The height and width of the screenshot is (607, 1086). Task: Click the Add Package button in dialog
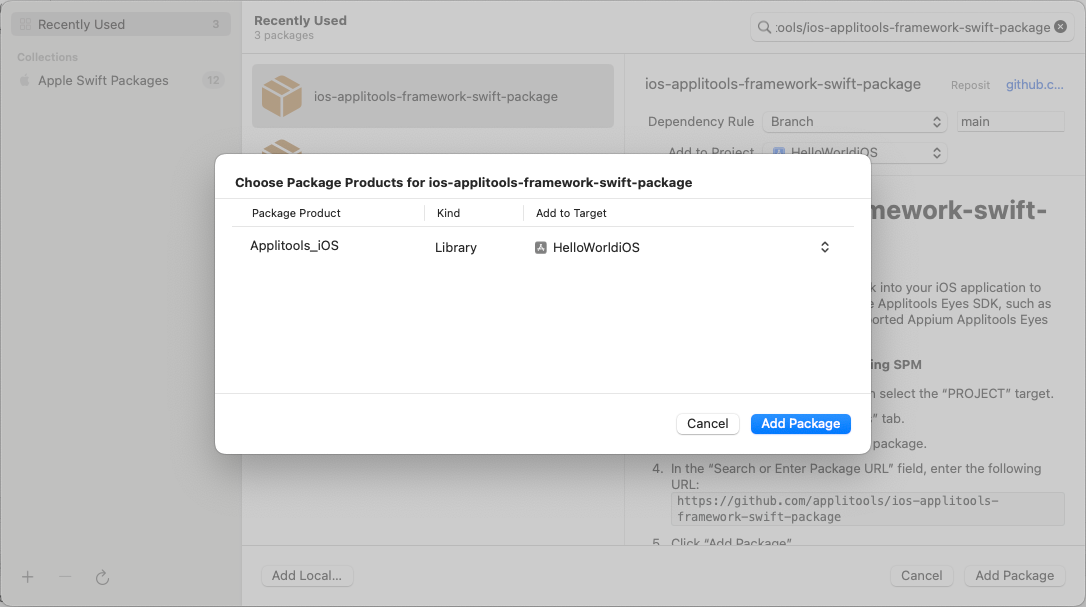(x=800, y=424)
